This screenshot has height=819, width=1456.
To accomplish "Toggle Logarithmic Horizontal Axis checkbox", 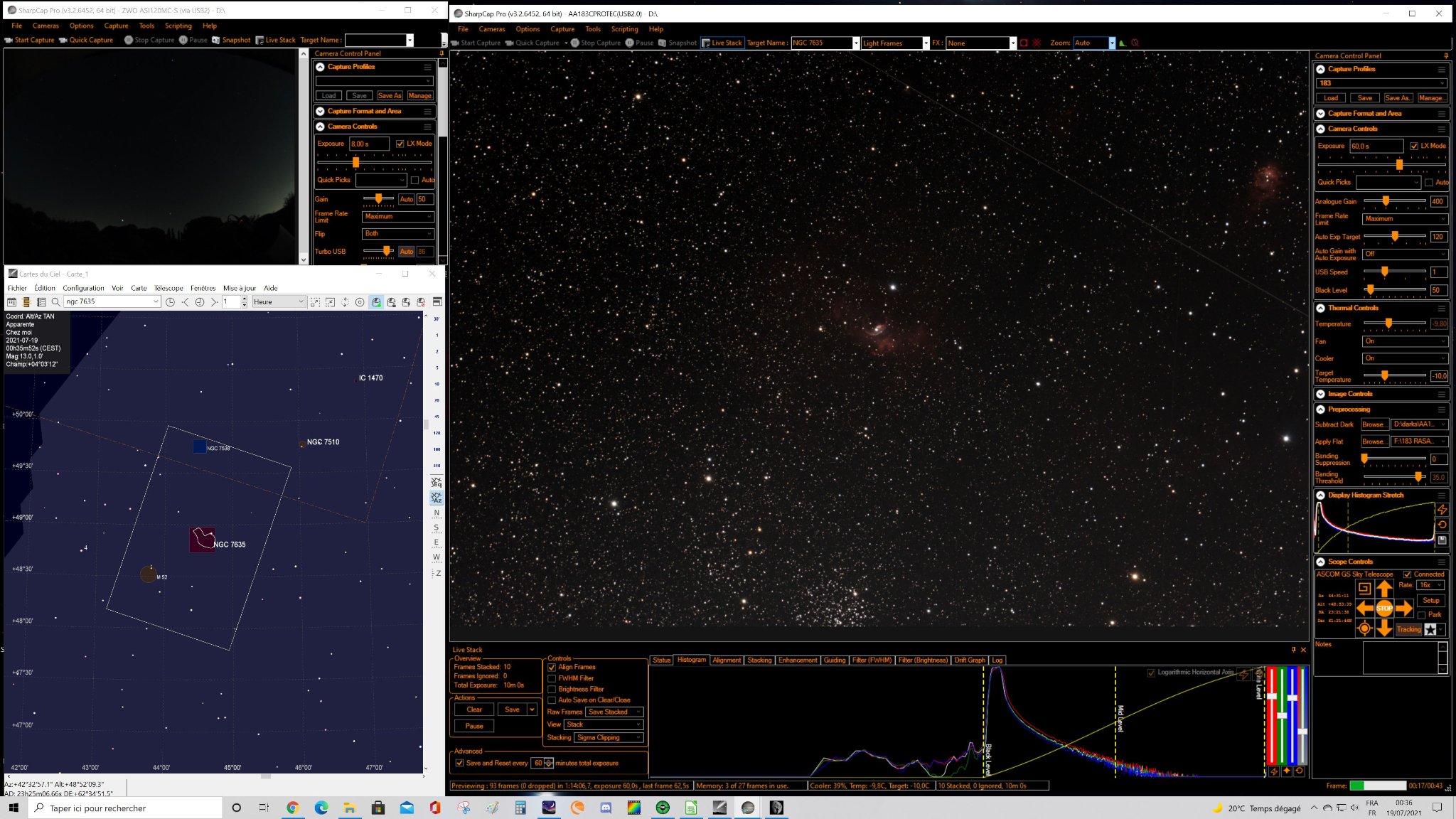I will coord(1151,673).
